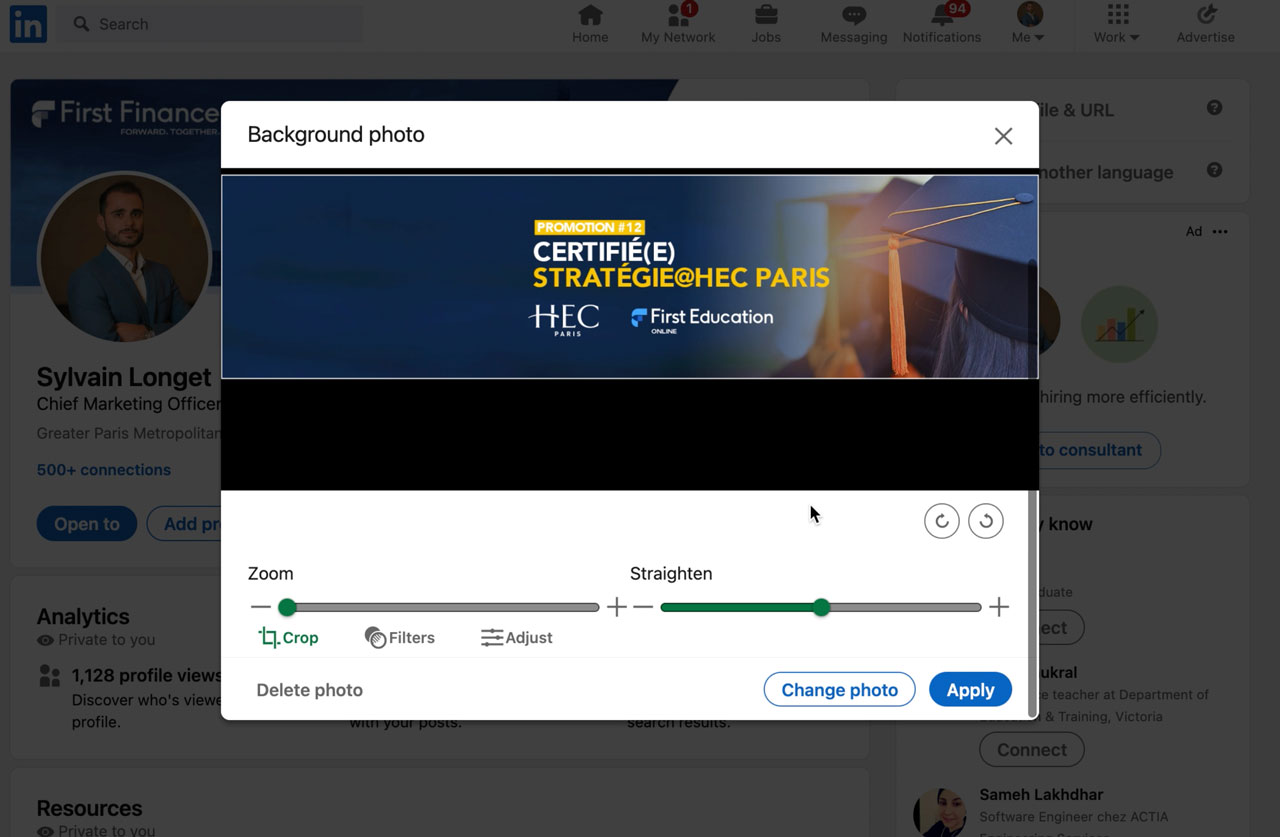Screen dimensions: 1280x837
Task: Open the Ad options three-dot menu
Action: click(x=1220, y=231)
